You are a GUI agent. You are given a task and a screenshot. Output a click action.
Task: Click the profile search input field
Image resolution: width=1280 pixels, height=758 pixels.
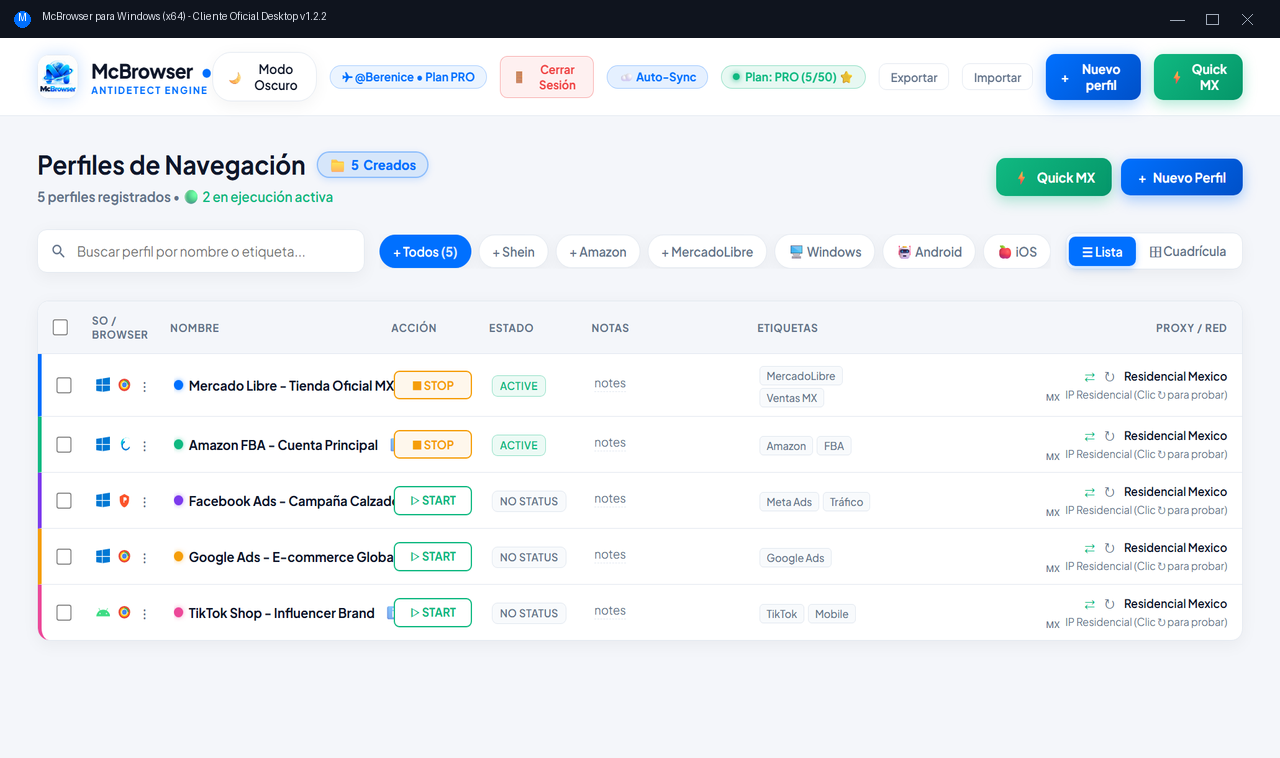click(201, 251)
